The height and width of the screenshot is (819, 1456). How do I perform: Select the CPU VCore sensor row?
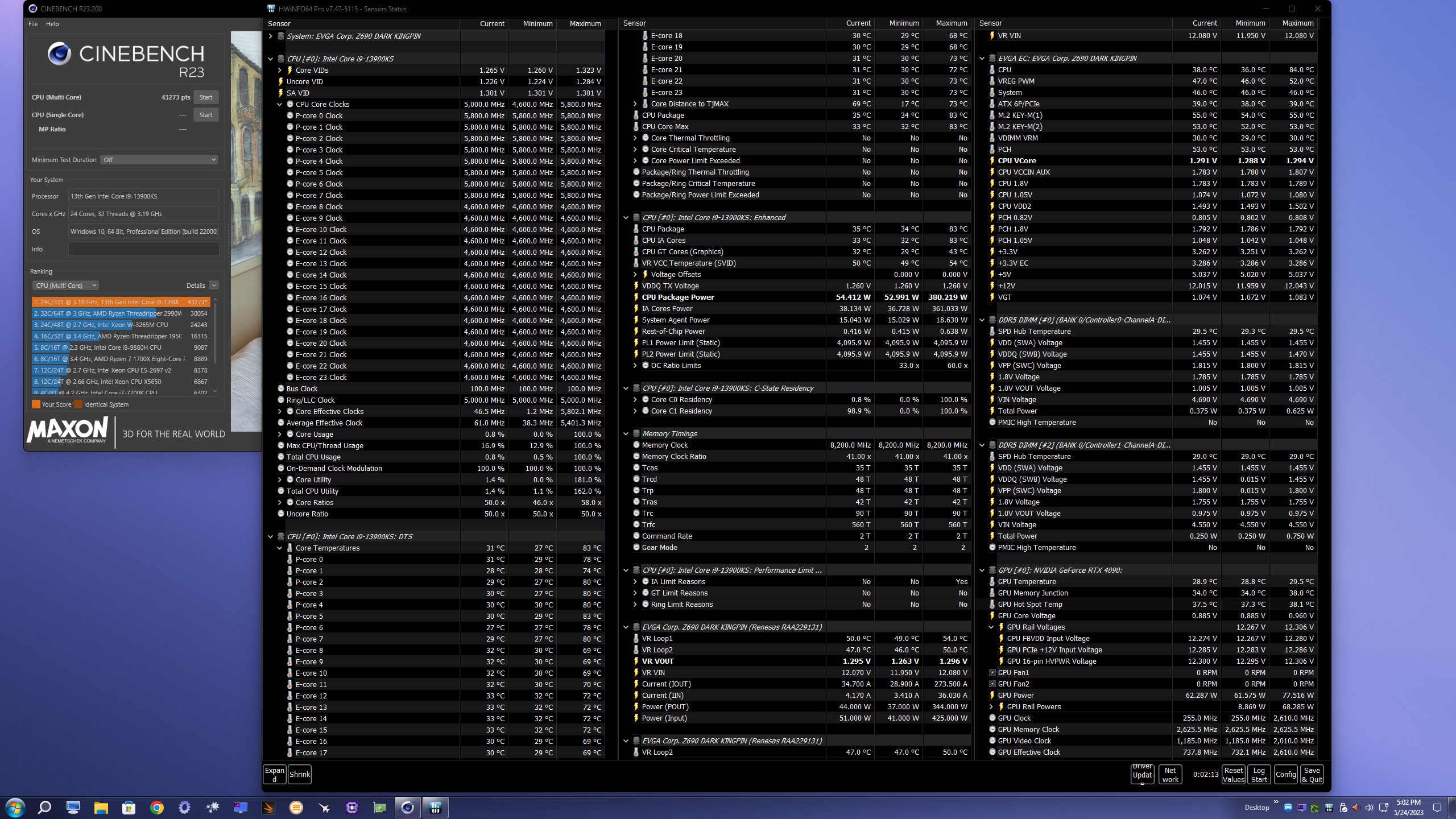click(x=1148, y=161)
